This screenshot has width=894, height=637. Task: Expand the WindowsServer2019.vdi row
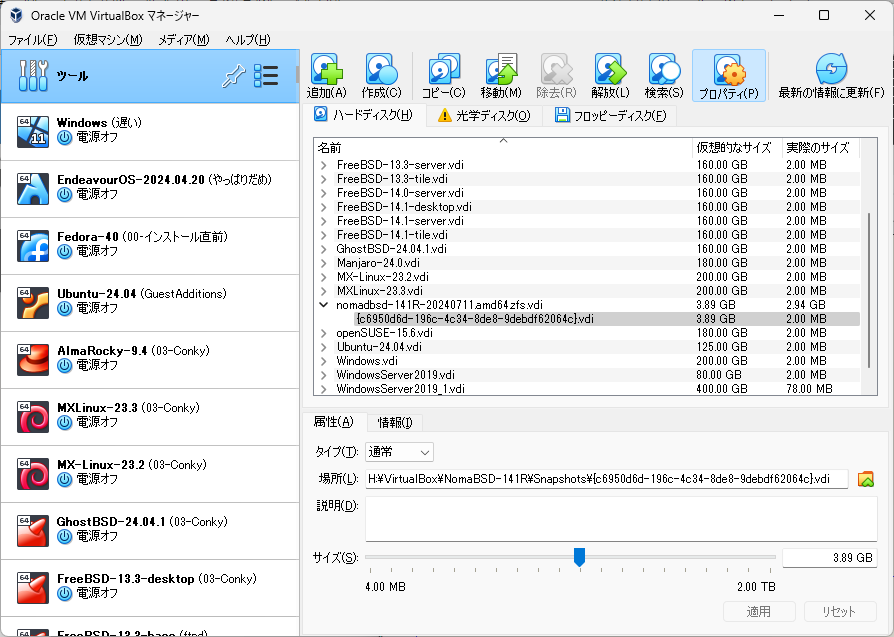324,375
